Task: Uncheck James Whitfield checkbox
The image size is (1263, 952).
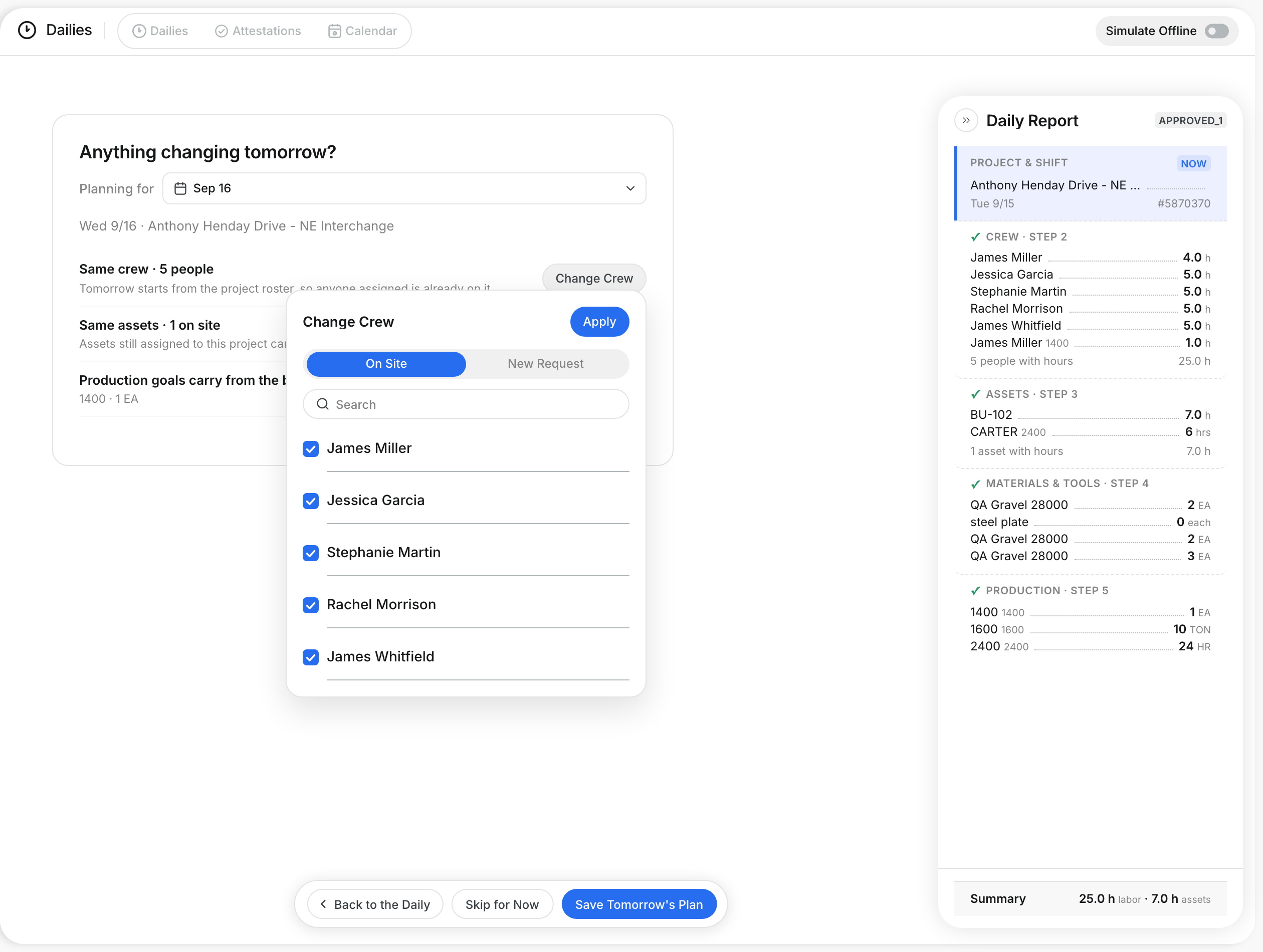Action: click(x=311, y=657)
